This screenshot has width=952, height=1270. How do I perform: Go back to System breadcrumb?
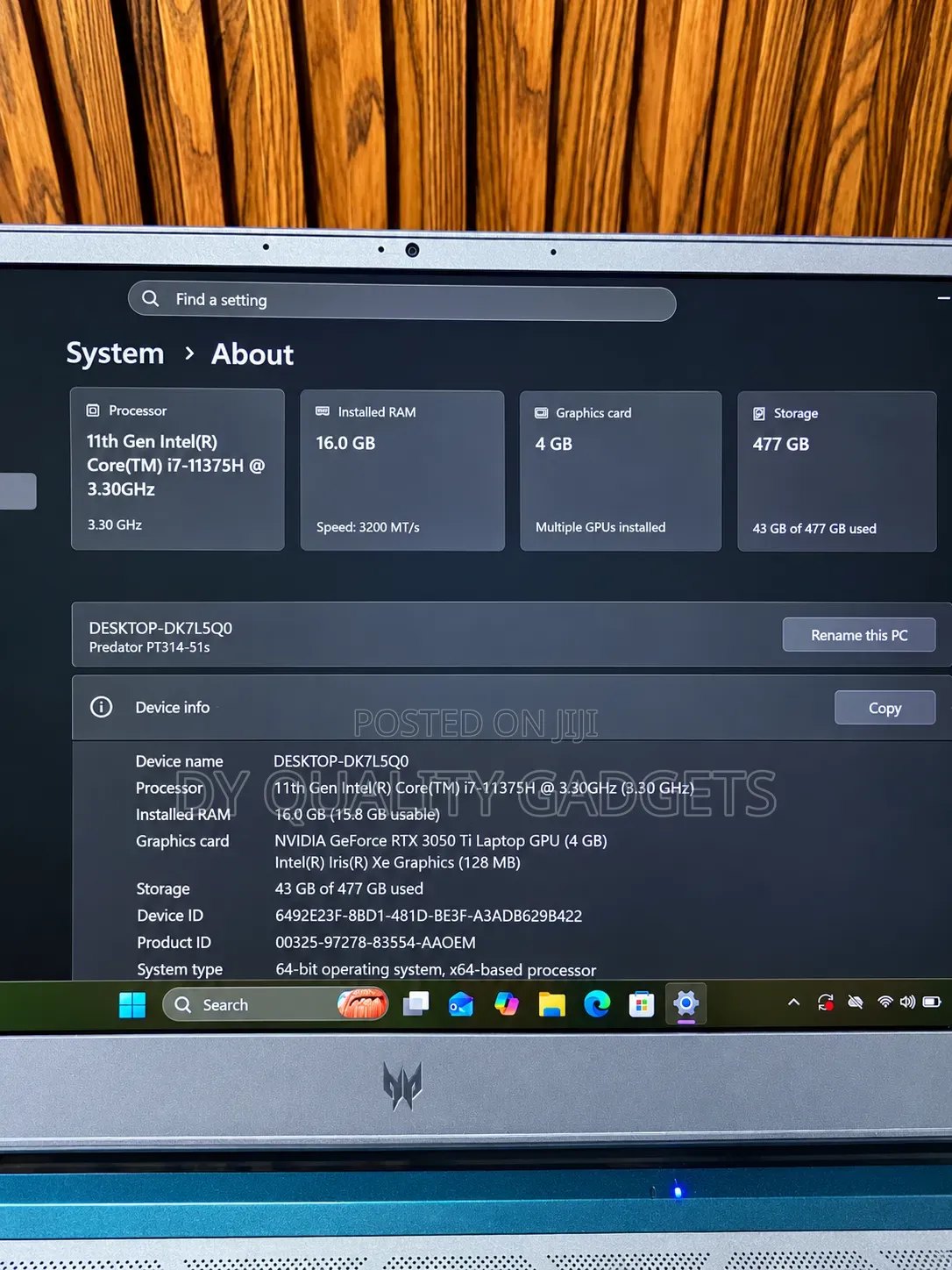coord(115,353)
